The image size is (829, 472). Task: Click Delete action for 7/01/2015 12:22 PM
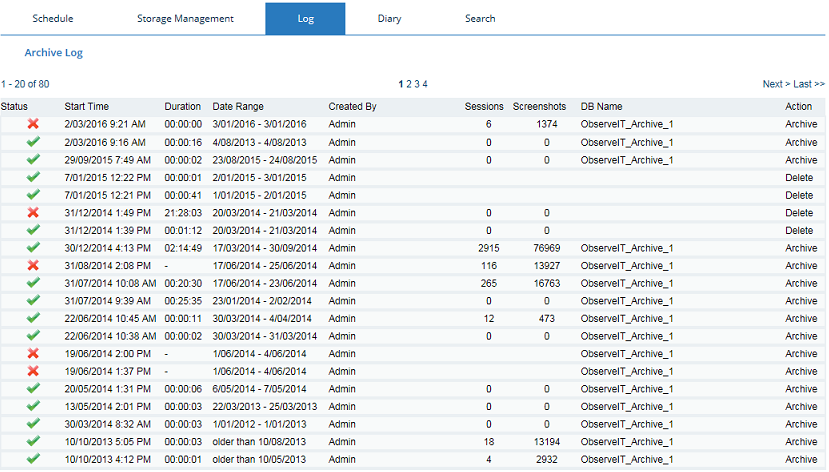(x=799, y=177)
